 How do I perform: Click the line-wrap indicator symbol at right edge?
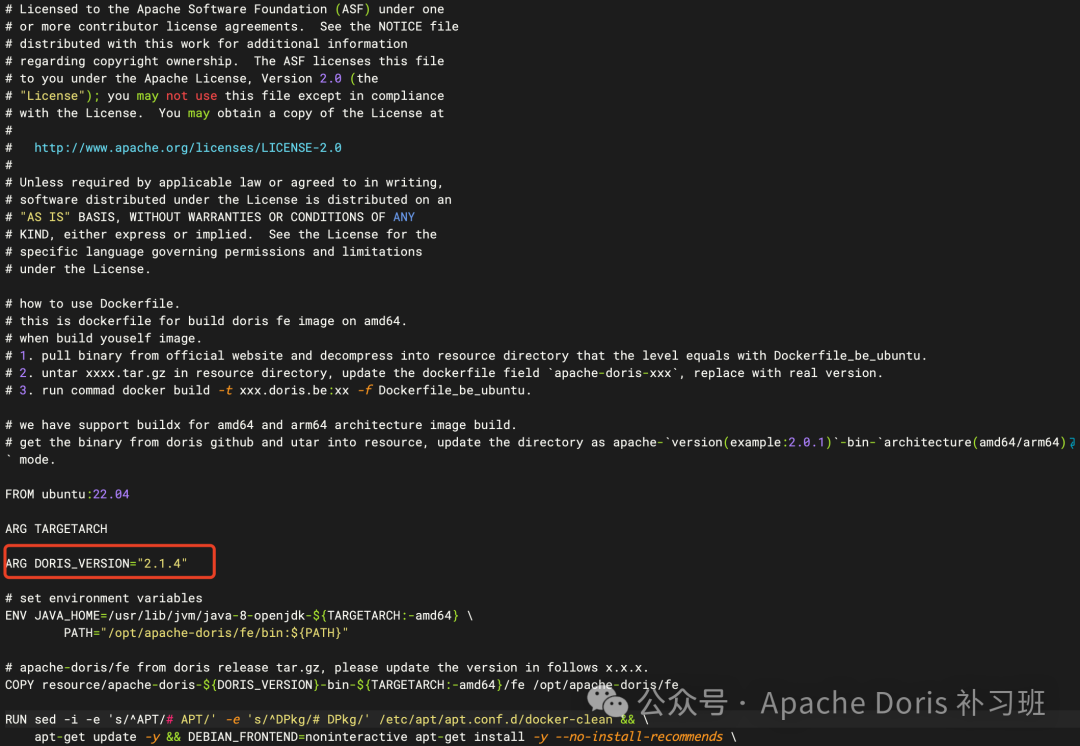(1072, 442)
